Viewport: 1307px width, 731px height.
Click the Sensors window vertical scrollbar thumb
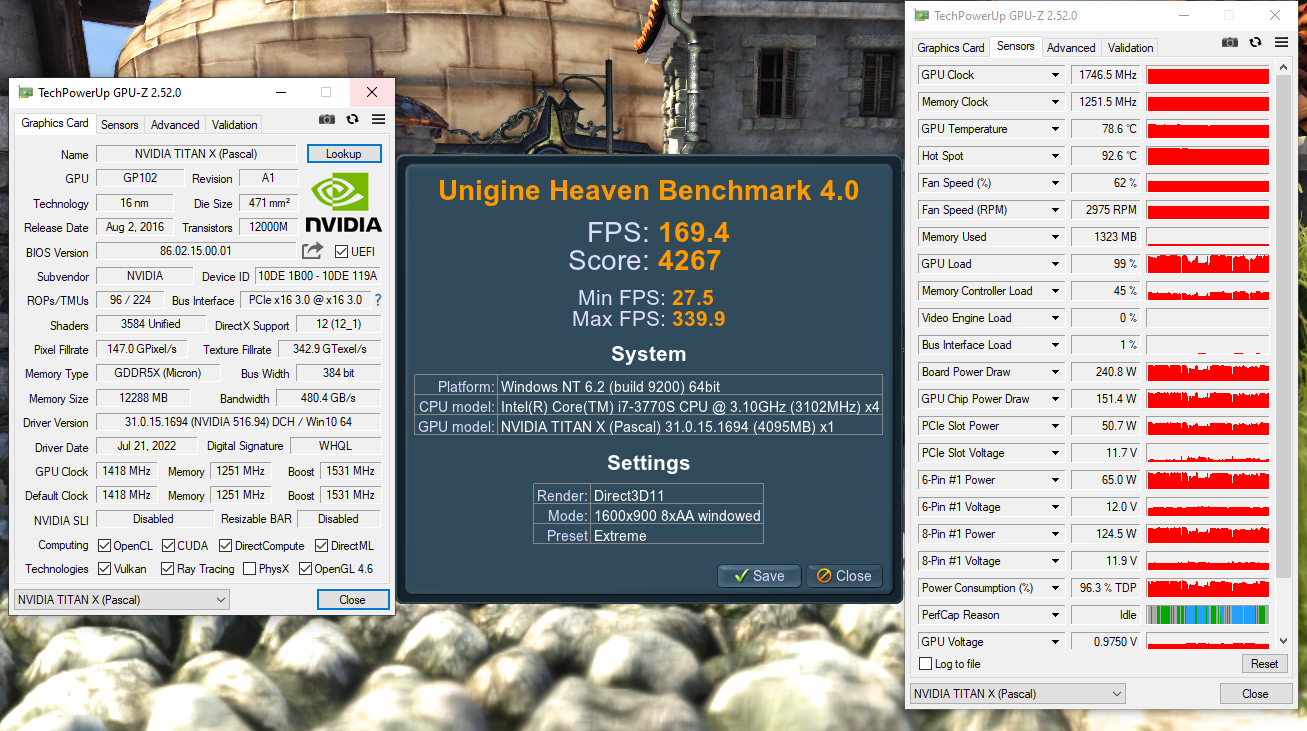coord(1284,328)
